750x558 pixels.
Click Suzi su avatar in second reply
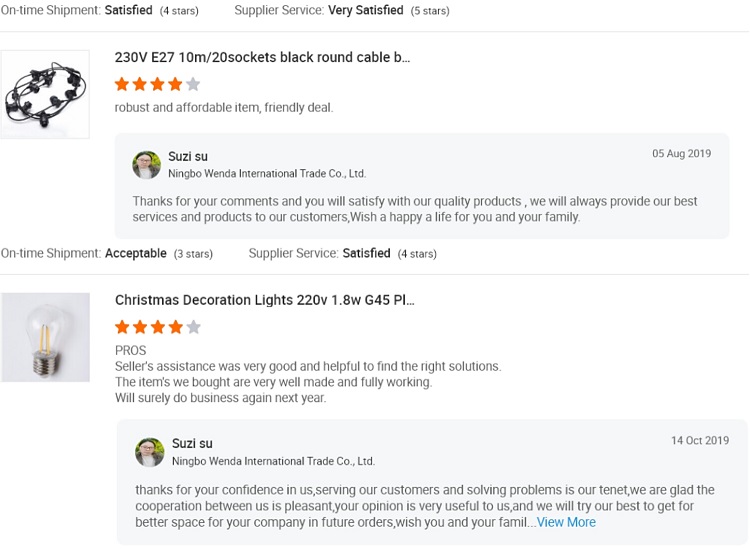coord(150,452)
